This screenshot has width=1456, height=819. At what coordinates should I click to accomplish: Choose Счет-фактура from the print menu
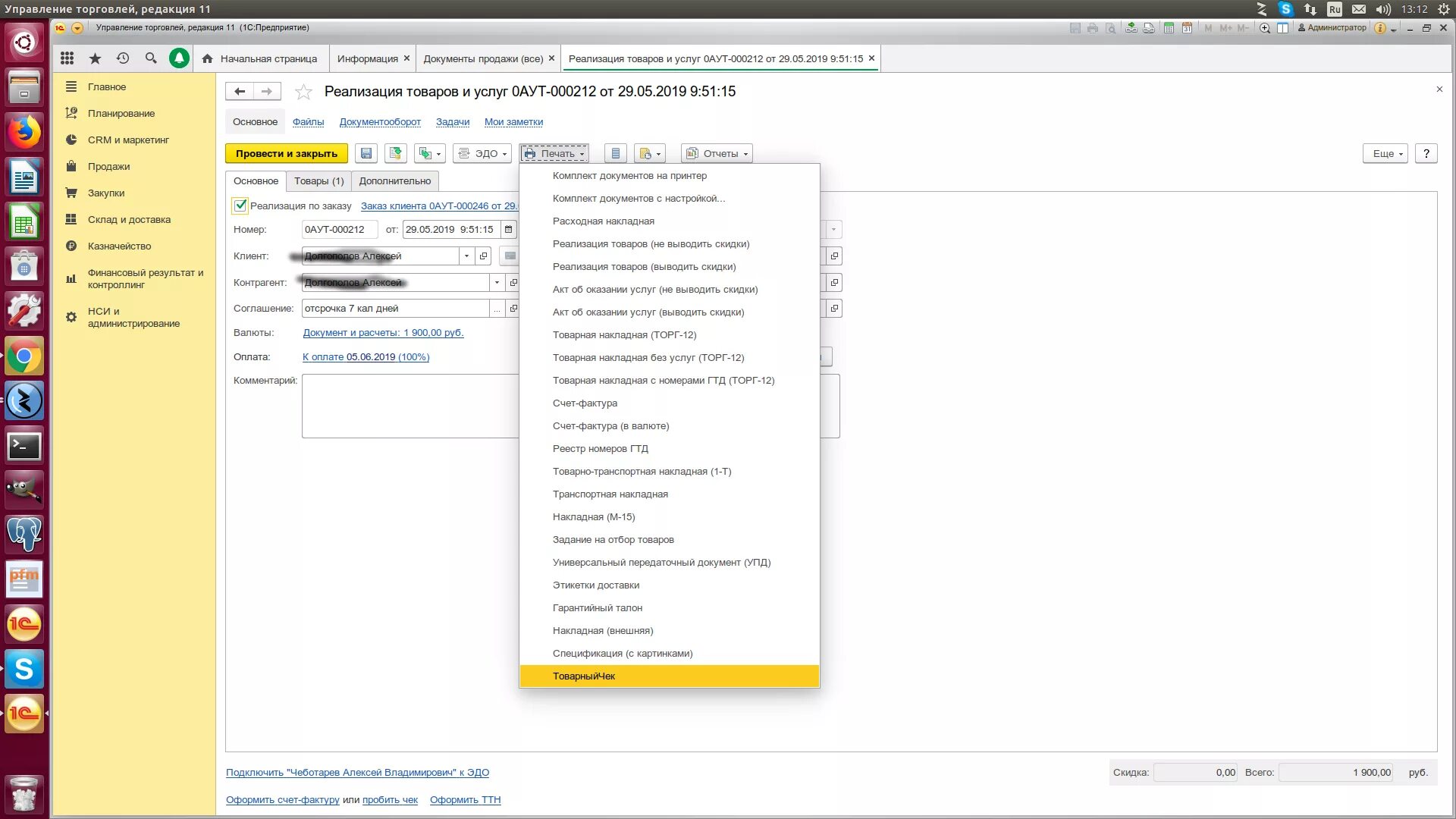click(585, 403)
